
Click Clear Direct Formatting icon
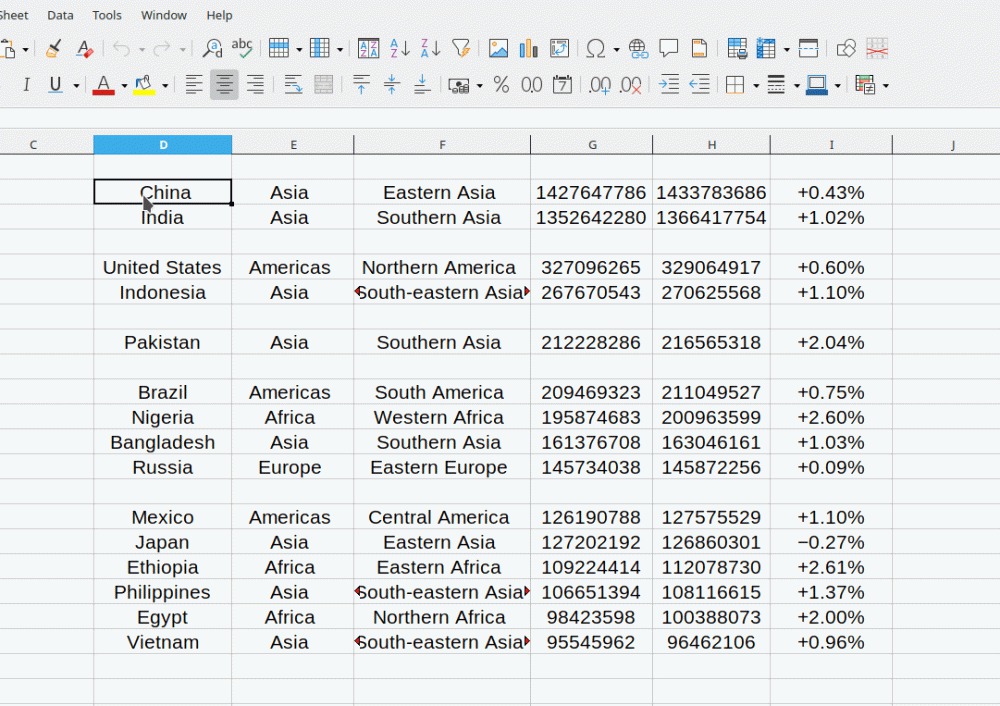[84, 48]
